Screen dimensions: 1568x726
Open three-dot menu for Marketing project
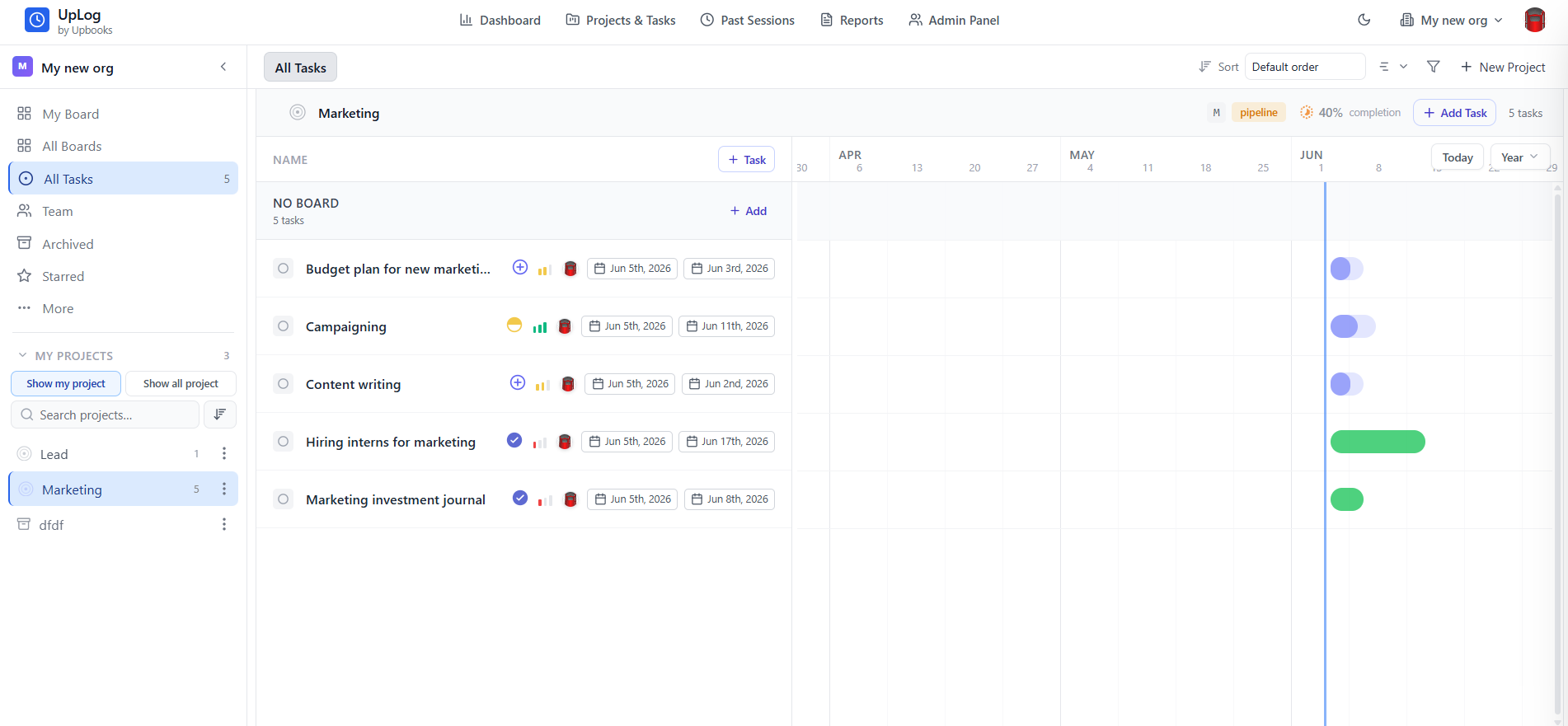click(x=223, y=489)
